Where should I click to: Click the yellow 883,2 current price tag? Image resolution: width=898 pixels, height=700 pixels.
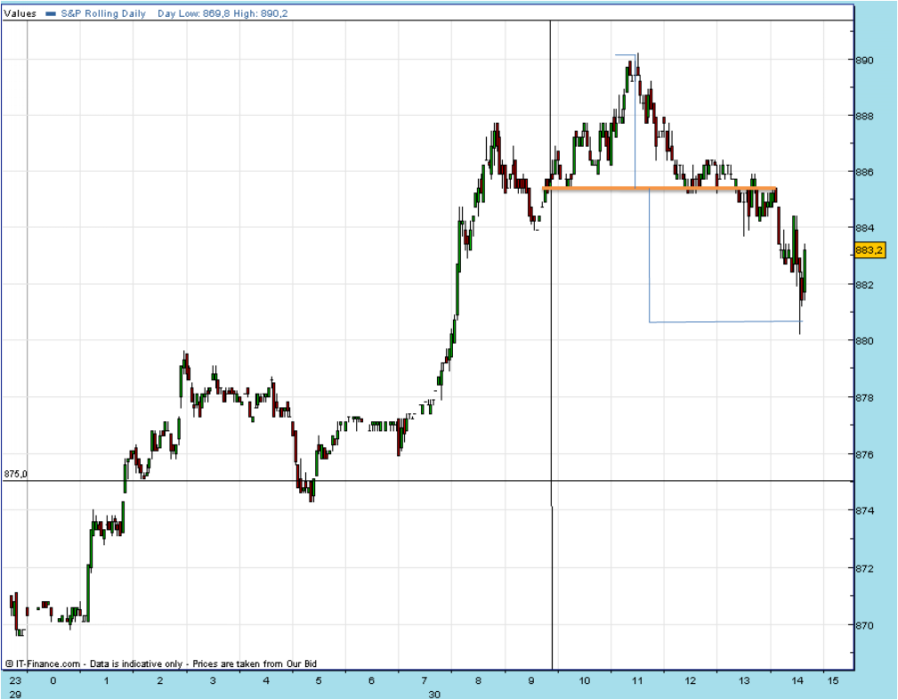(869, 250)
